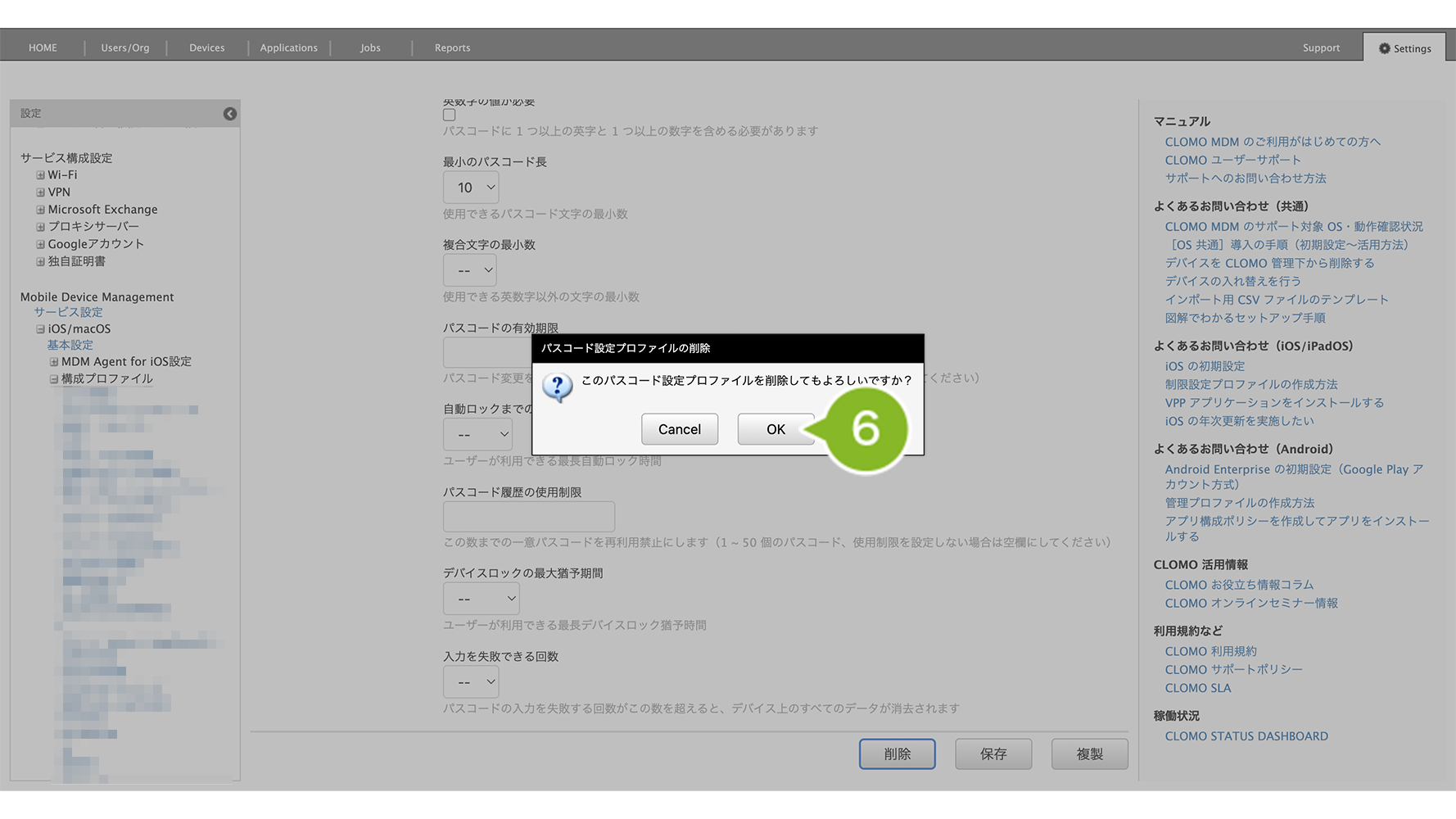Open the 複合文字の最小数 dropdown
Viewport: 1456px width, 819px height.
470,270
